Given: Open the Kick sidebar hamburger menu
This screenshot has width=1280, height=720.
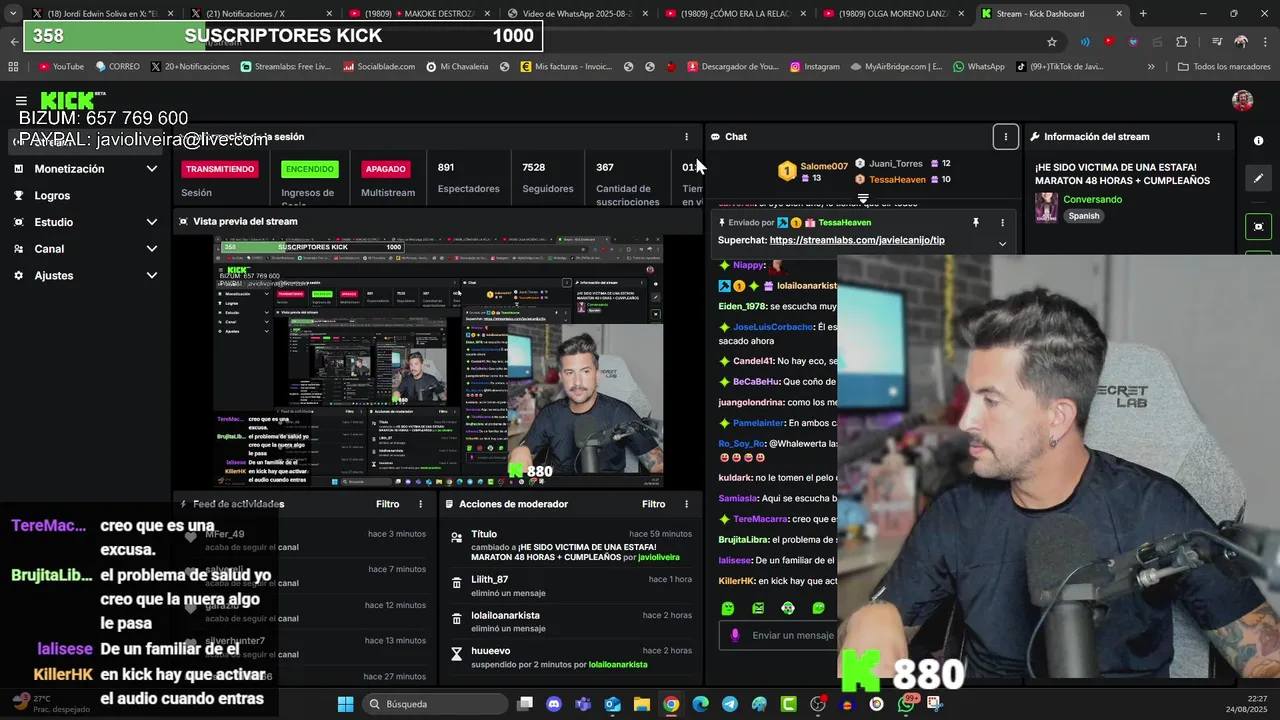Looking at the screenshot, I should tap(21, 101).
